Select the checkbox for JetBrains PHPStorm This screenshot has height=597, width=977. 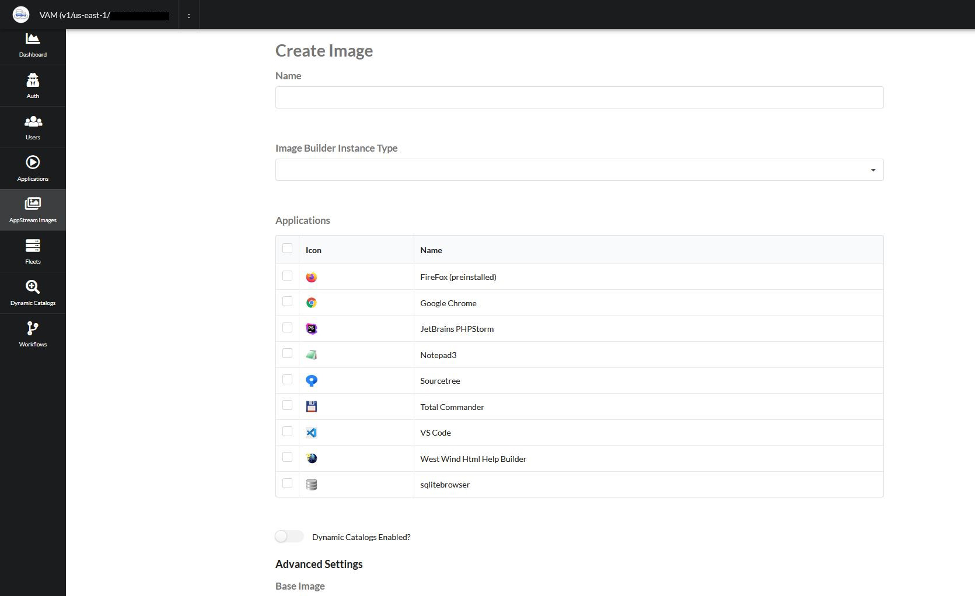pos(288,327)
